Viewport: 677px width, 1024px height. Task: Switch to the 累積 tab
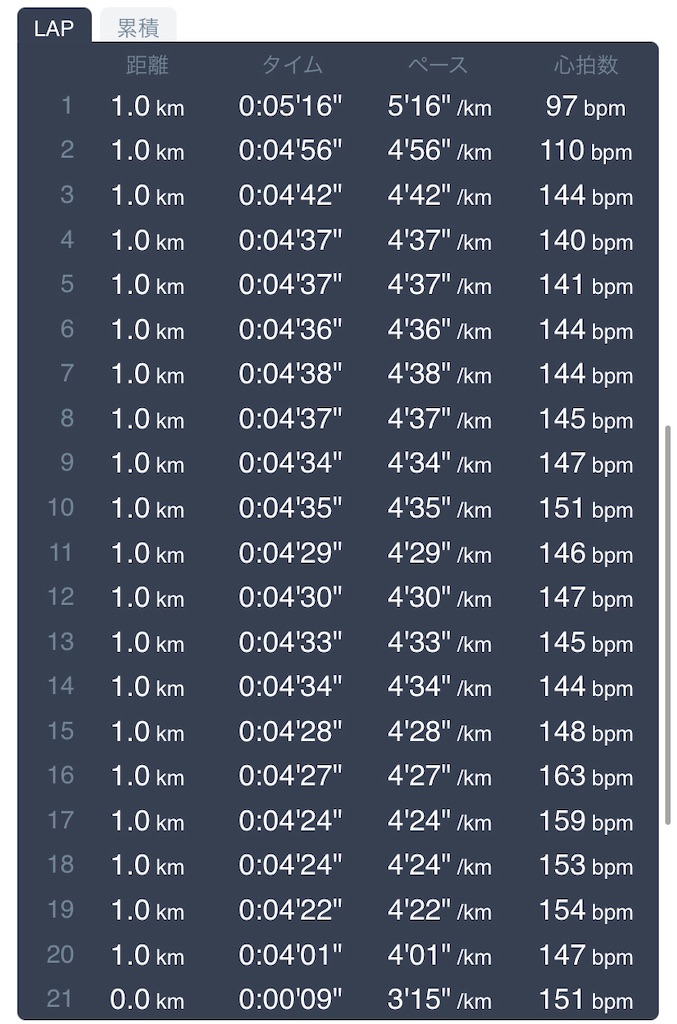pyautogui.click(x=138, y=27)
